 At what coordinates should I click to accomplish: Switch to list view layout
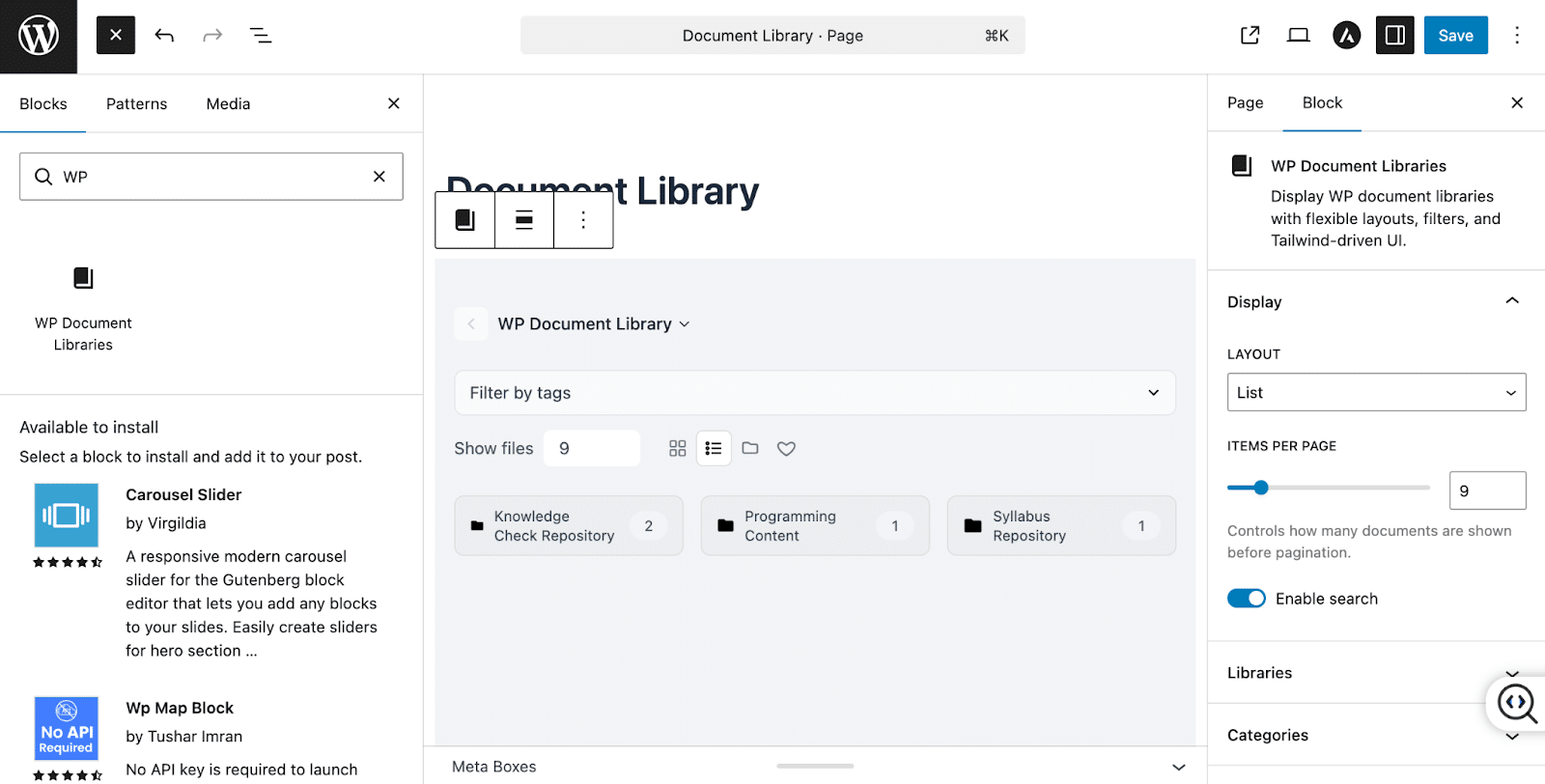(x=714, y=448)
